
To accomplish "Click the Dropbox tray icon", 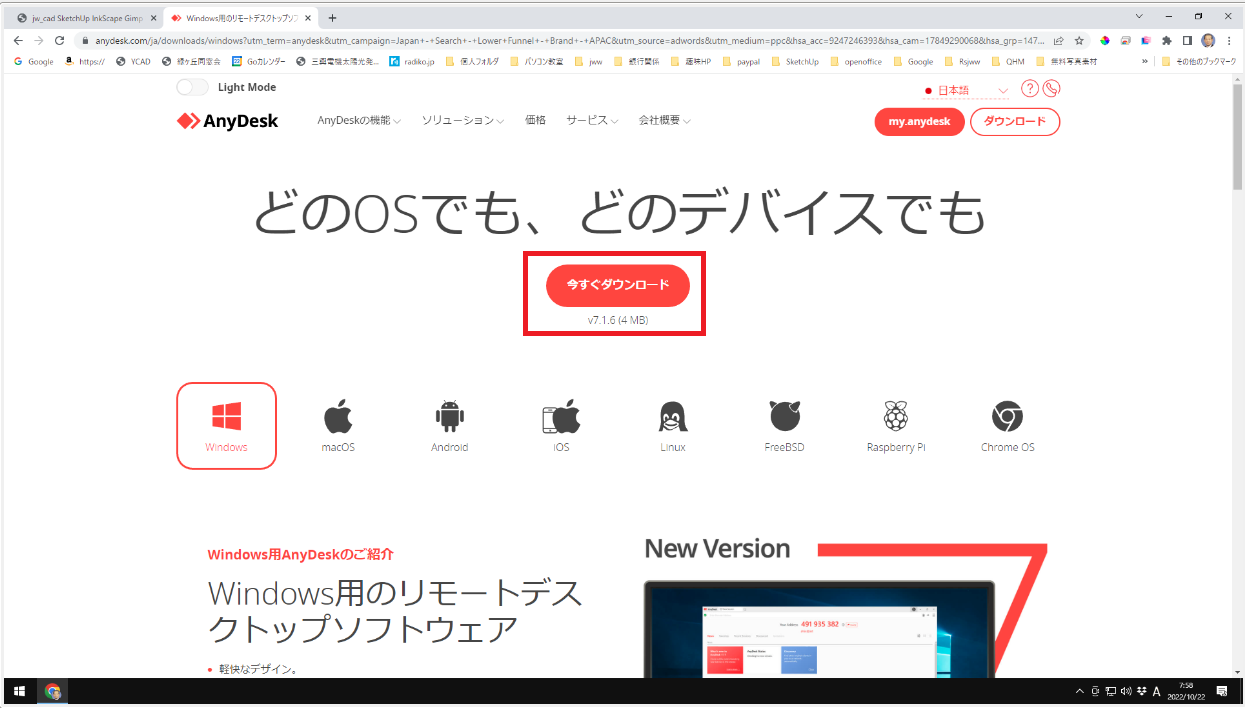I will (x=1141, y=691).
